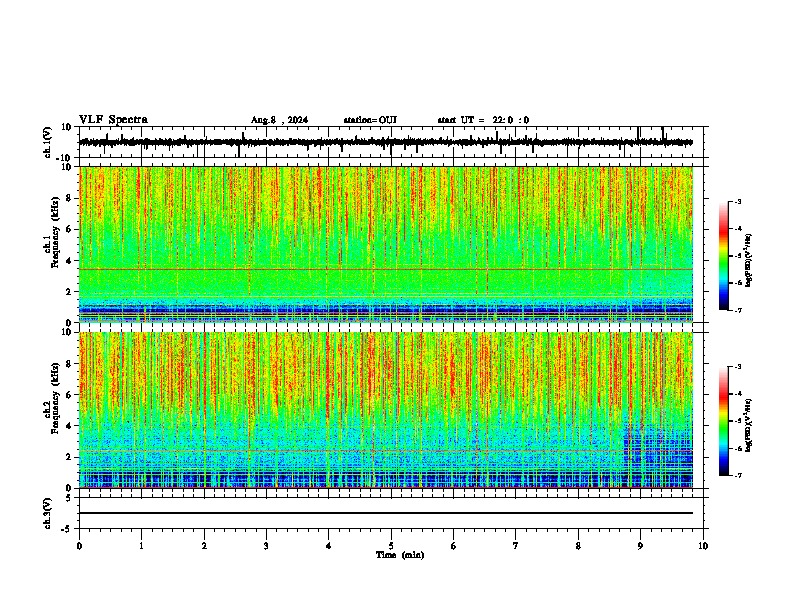Image resolution: width=792 pixels, height=612 pixels.
Task: Click the "4" minute tick on time axis
Action: (329, 546)
